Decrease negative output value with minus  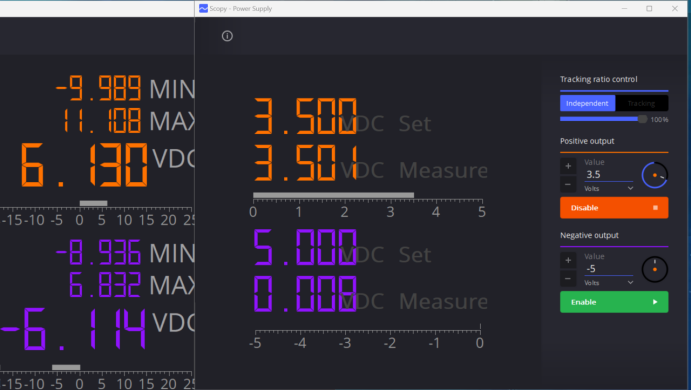coord(568,278)
